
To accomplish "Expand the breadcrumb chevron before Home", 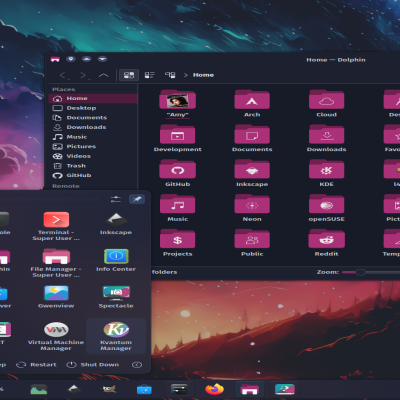I will (x=186, y=75).
